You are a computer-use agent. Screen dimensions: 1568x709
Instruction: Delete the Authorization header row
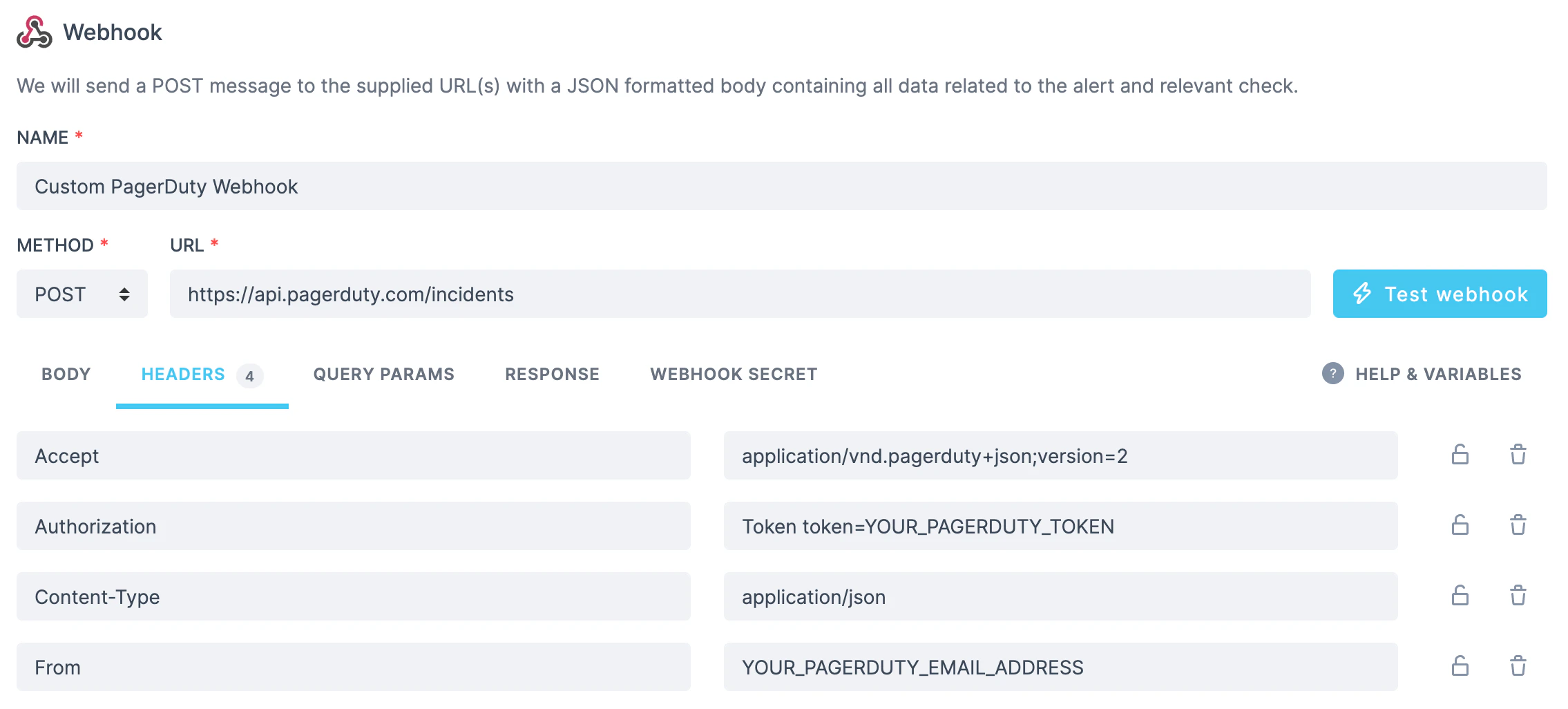pyautogui.click(x=1518, y=526)
